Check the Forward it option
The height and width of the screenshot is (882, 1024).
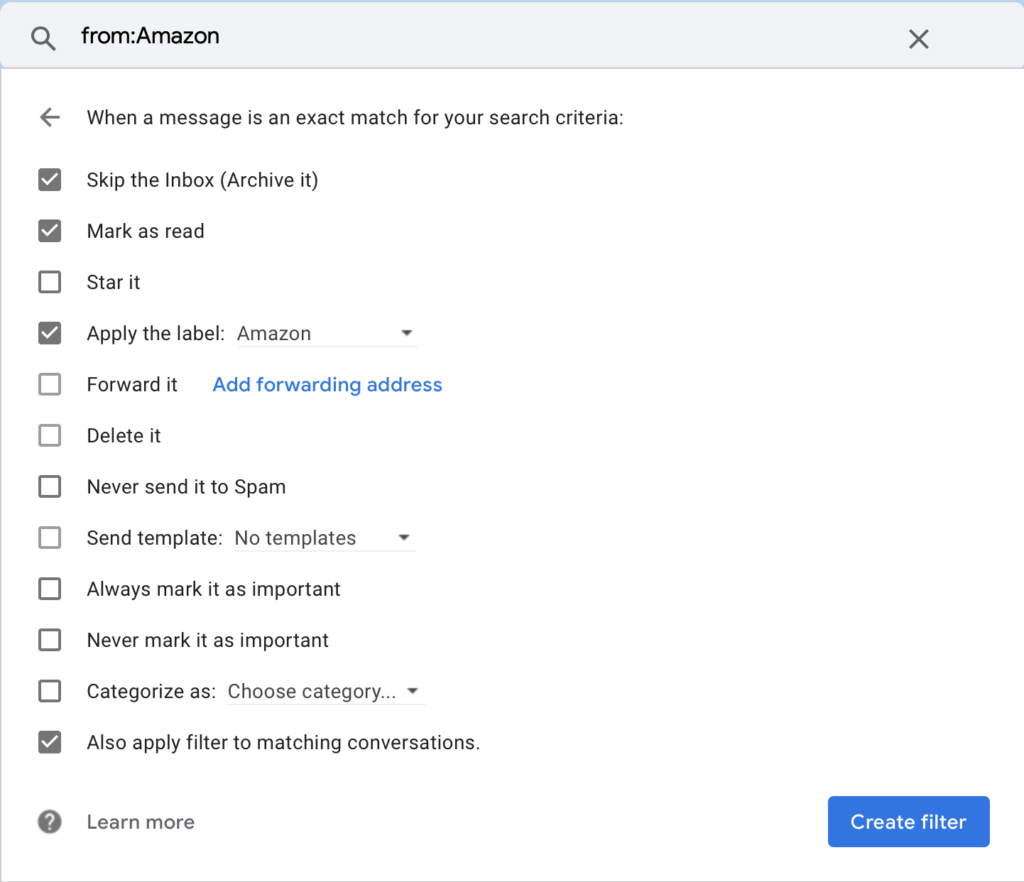[50, 385]
